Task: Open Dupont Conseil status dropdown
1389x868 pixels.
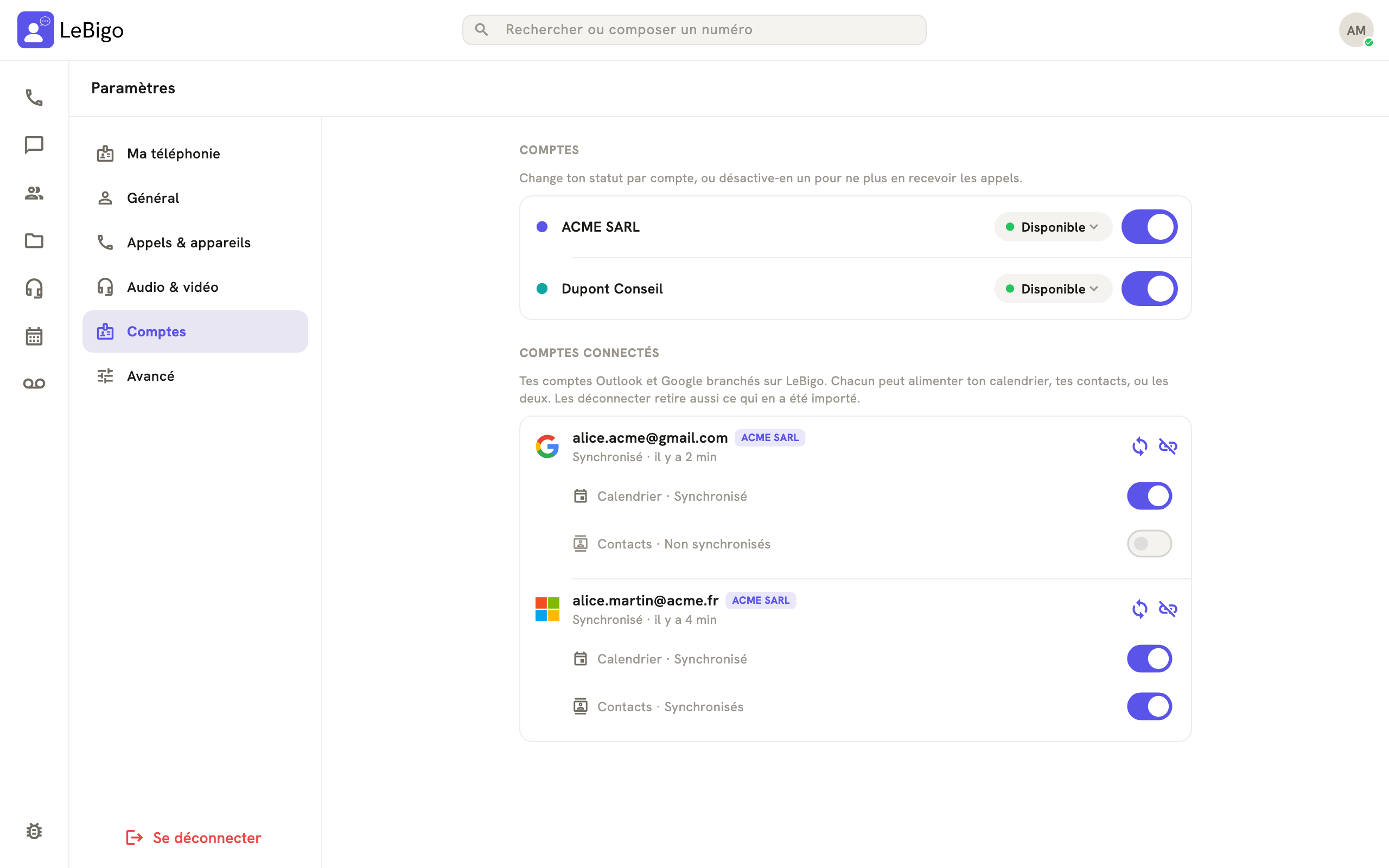Action: [x=1053, y=289]
